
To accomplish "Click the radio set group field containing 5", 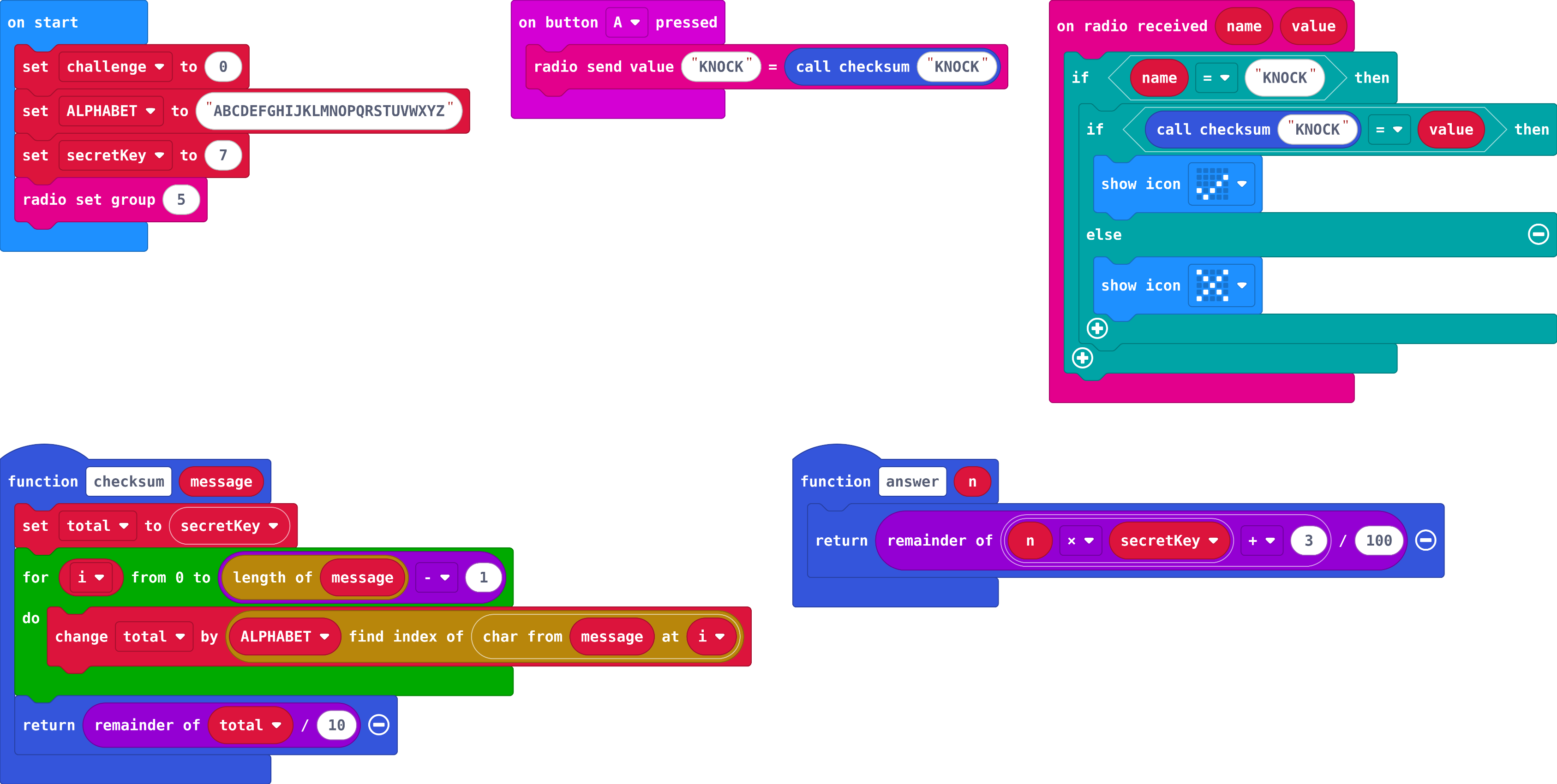I will 181,200.
